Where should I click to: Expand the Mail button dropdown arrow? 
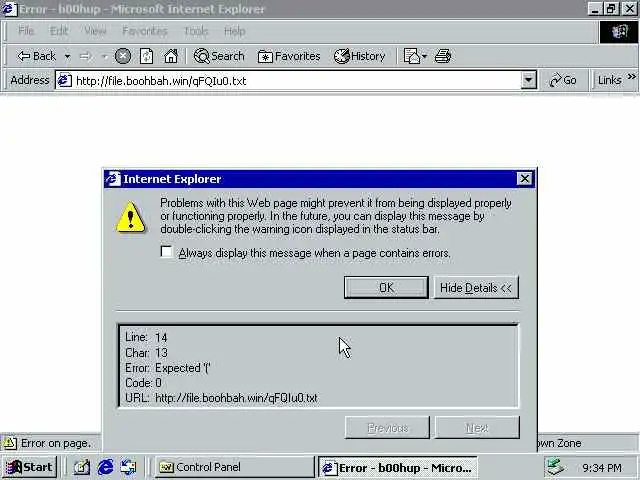(x=424, y=56)
